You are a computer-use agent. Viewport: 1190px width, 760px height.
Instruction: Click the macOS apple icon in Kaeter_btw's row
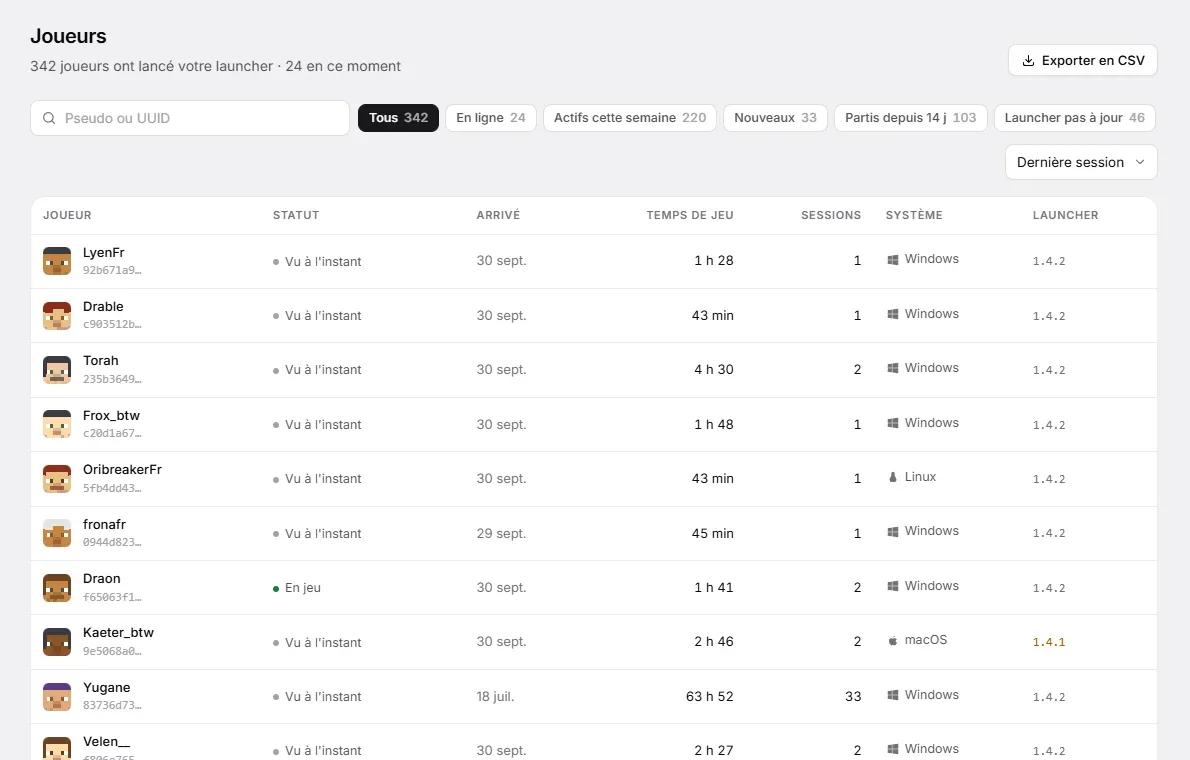(x=892, y=641)
